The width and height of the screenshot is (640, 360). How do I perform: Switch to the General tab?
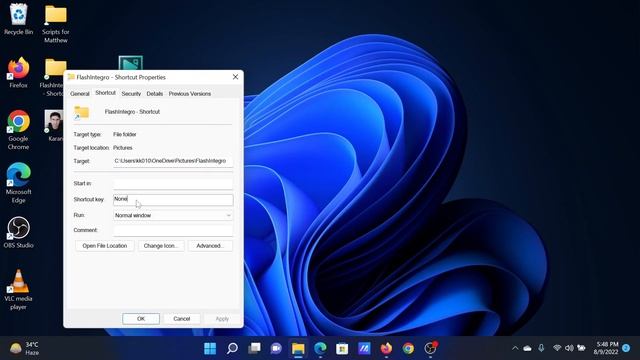click(80, 93)
